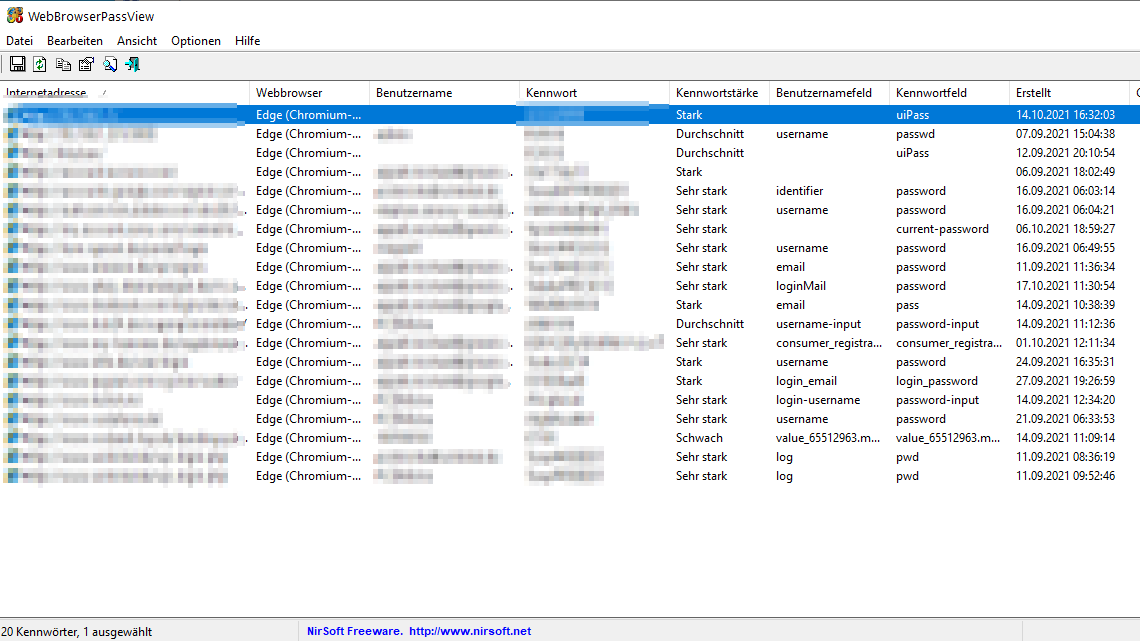Sort by the Kennwort column header
This screenshot has height=641, width=1140.
594,93
